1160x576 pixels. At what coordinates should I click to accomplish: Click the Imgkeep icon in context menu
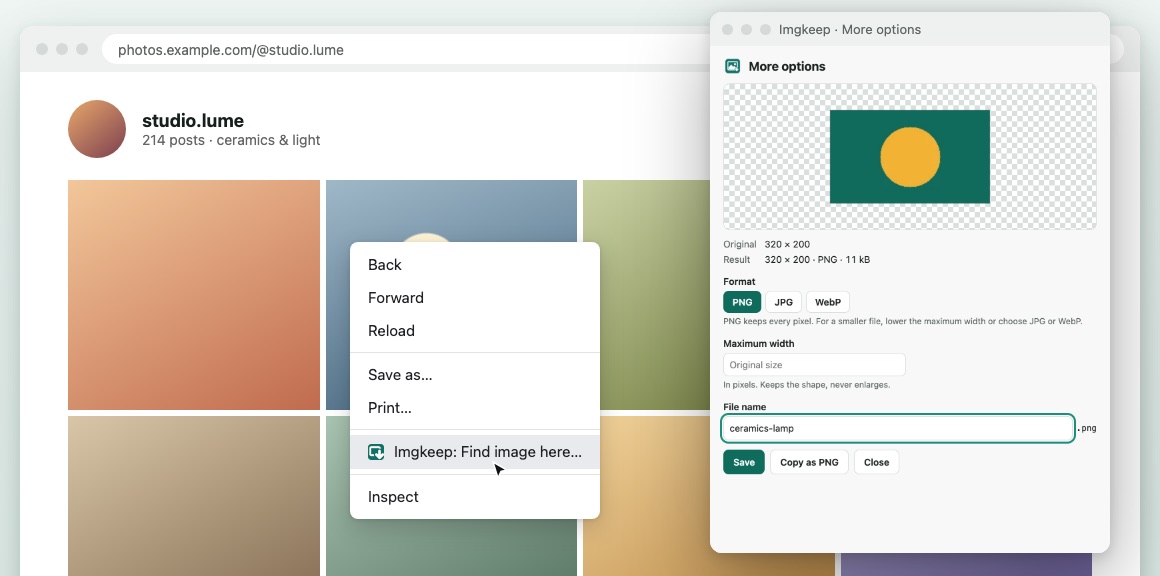point(376,452)
